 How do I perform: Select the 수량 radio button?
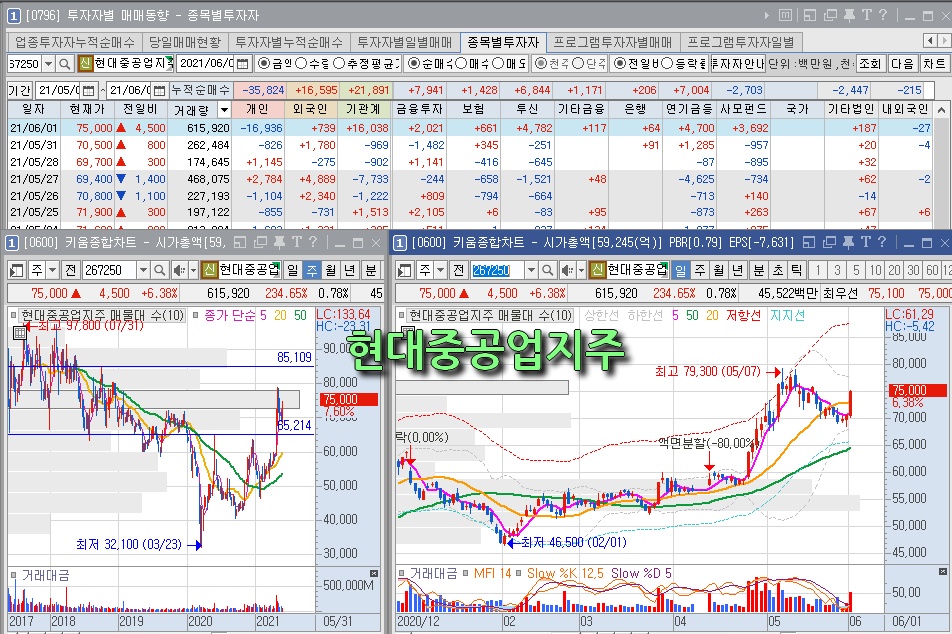tap(299, 63)
